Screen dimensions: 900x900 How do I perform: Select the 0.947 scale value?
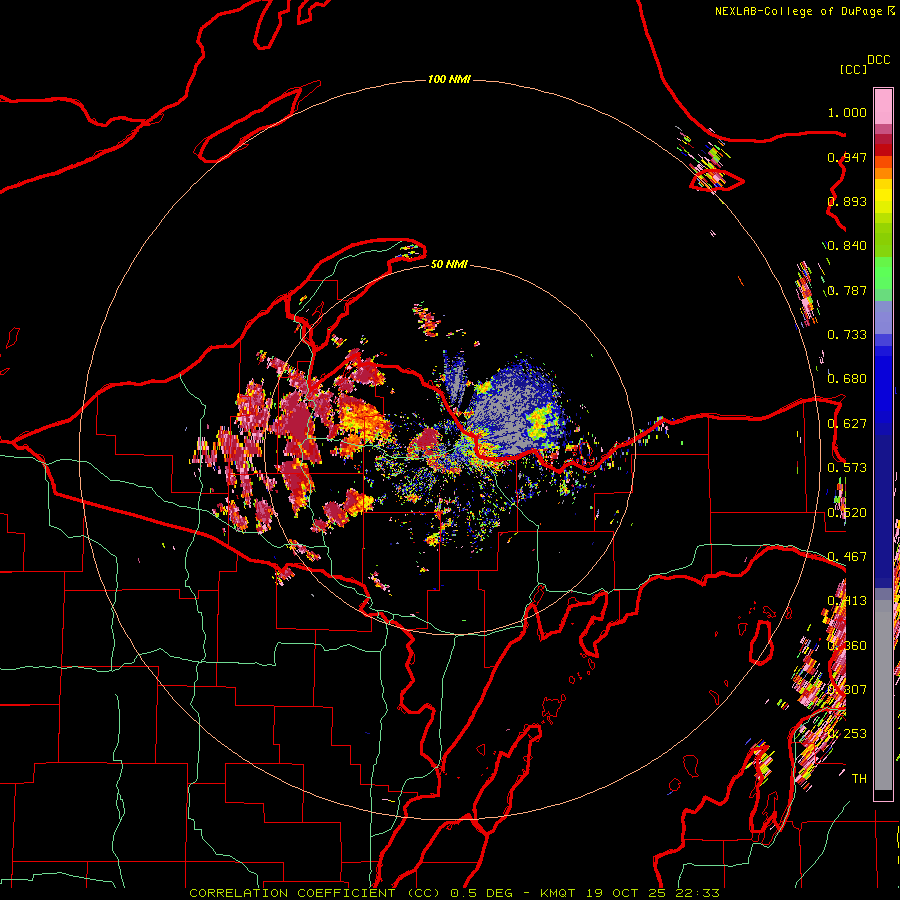(847, 157)
